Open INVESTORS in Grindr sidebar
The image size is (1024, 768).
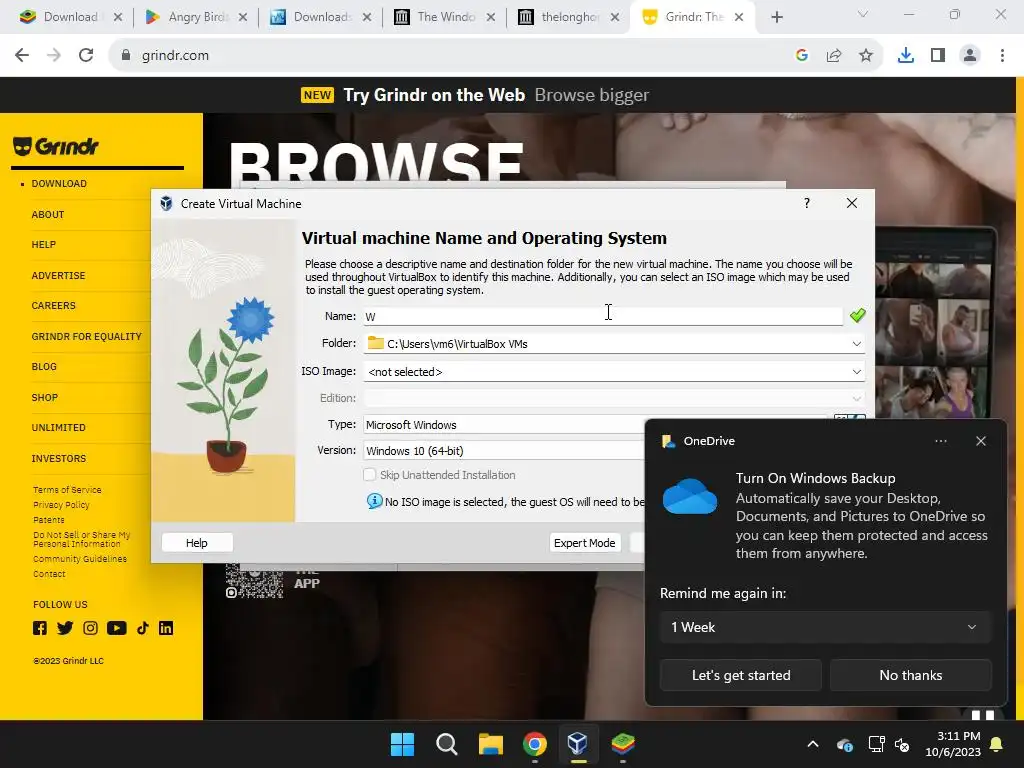pos(59,458)
